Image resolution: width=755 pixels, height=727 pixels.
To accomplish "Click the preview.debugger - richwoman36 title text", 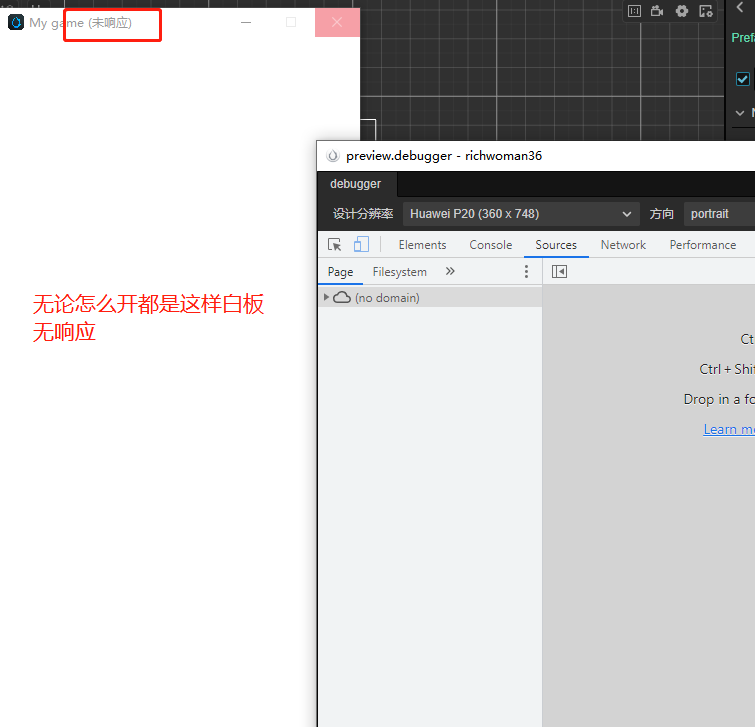I will pyautogui.click(x=444, y=156).
